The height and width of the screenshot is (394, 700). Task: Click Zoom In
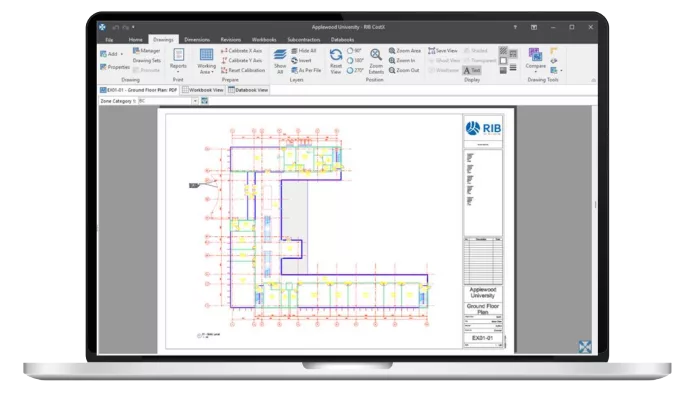coord(402,60)
